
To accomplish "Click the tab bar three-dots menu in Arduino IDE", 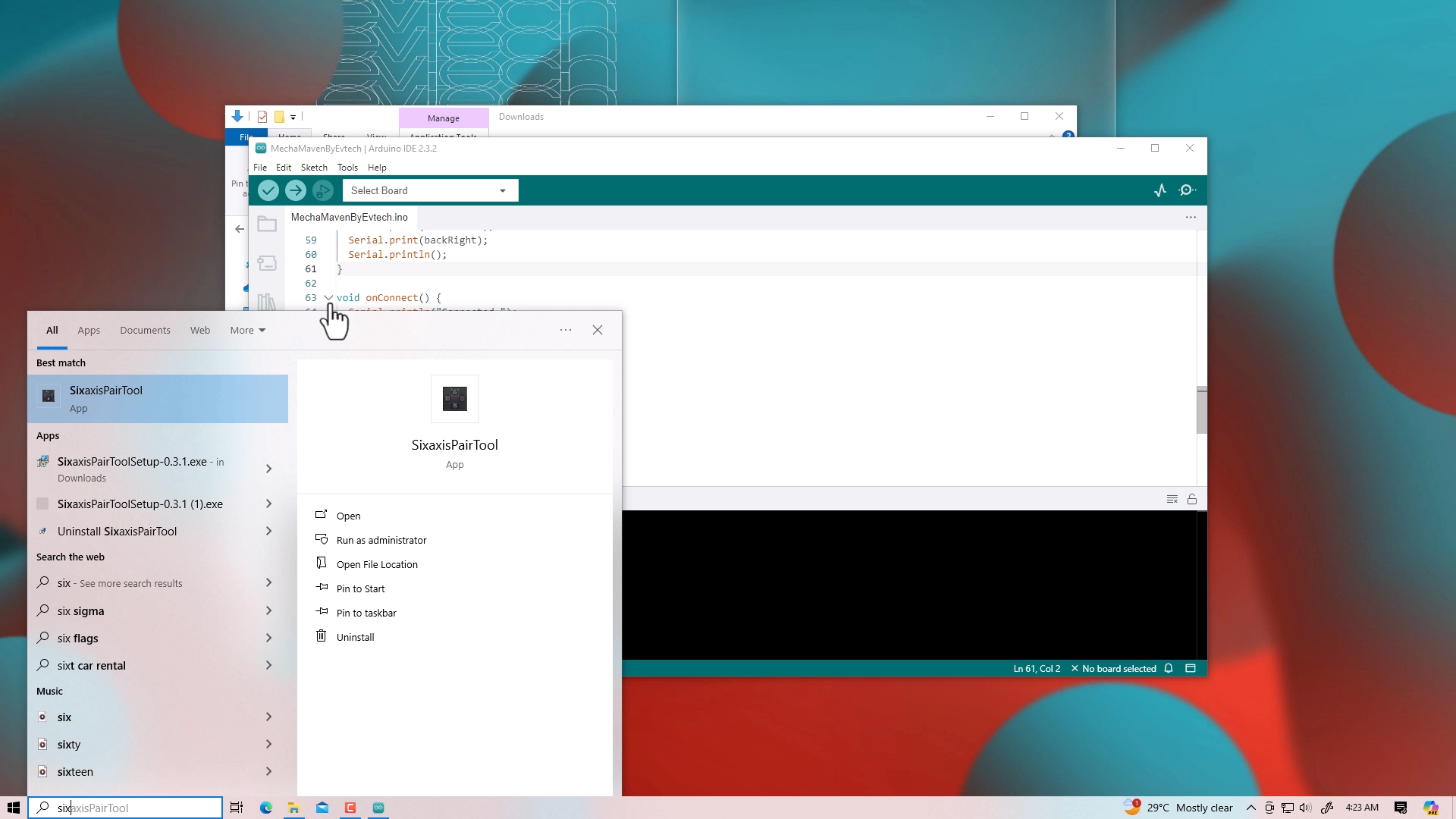I will coord(1191,217).
